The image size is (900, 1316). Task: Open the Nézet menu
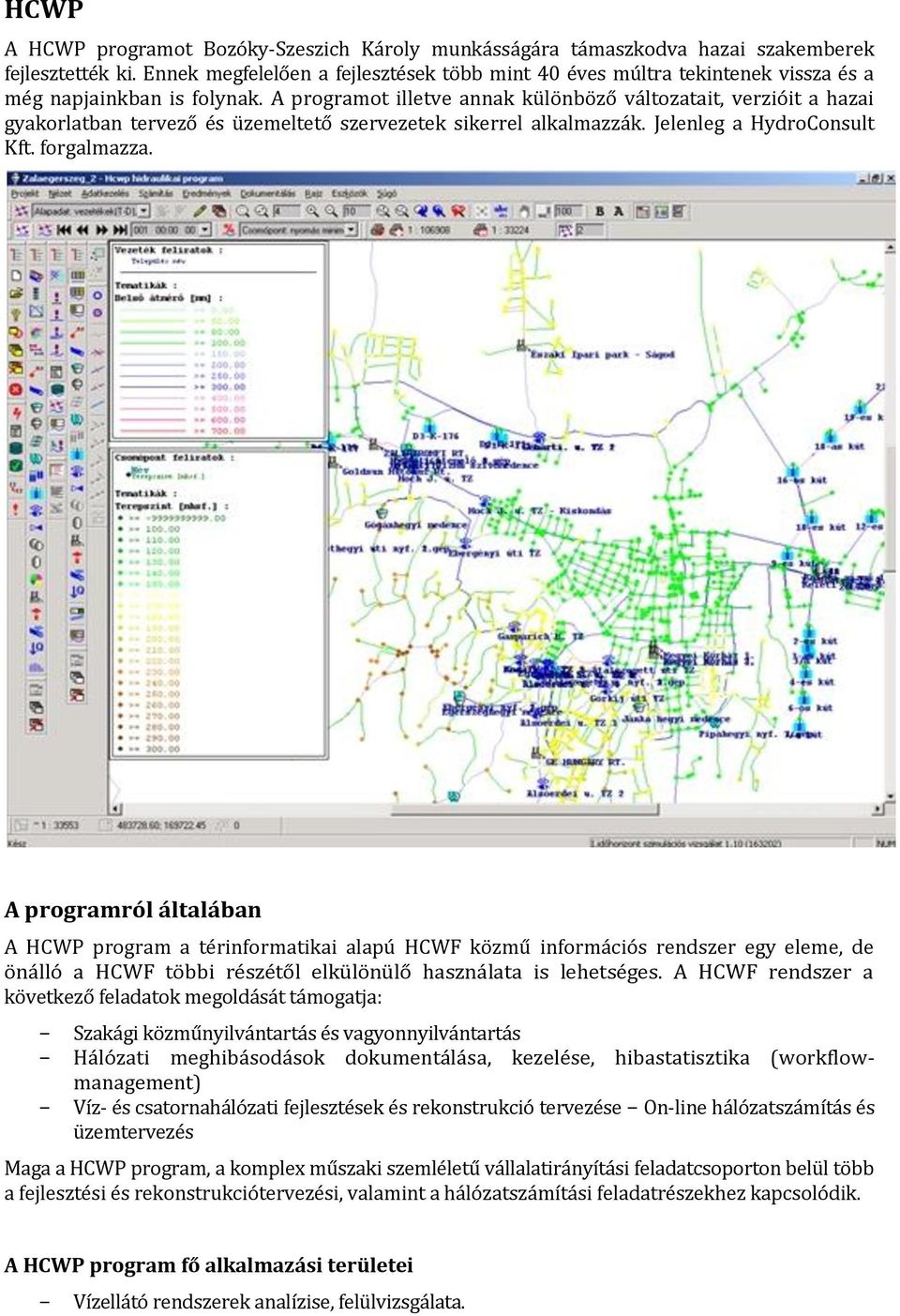60,194
